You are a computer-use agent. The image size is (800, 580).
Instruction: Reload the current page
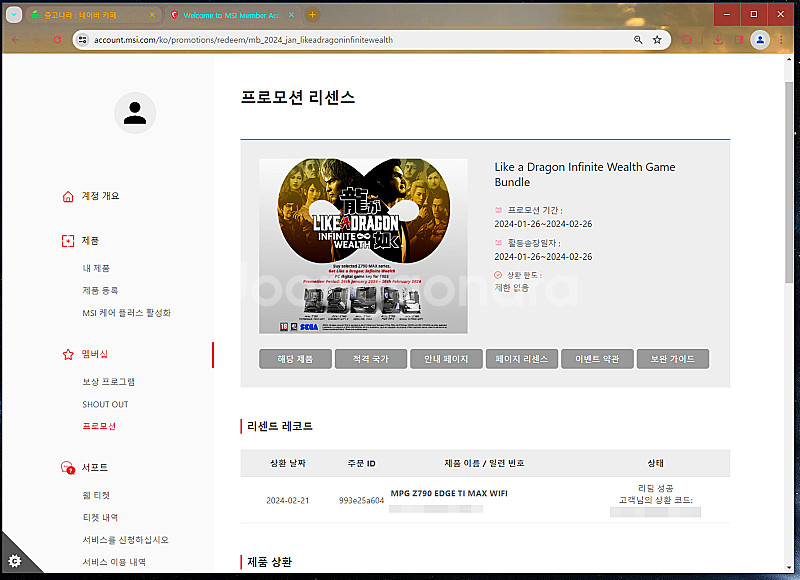(57, 40)
